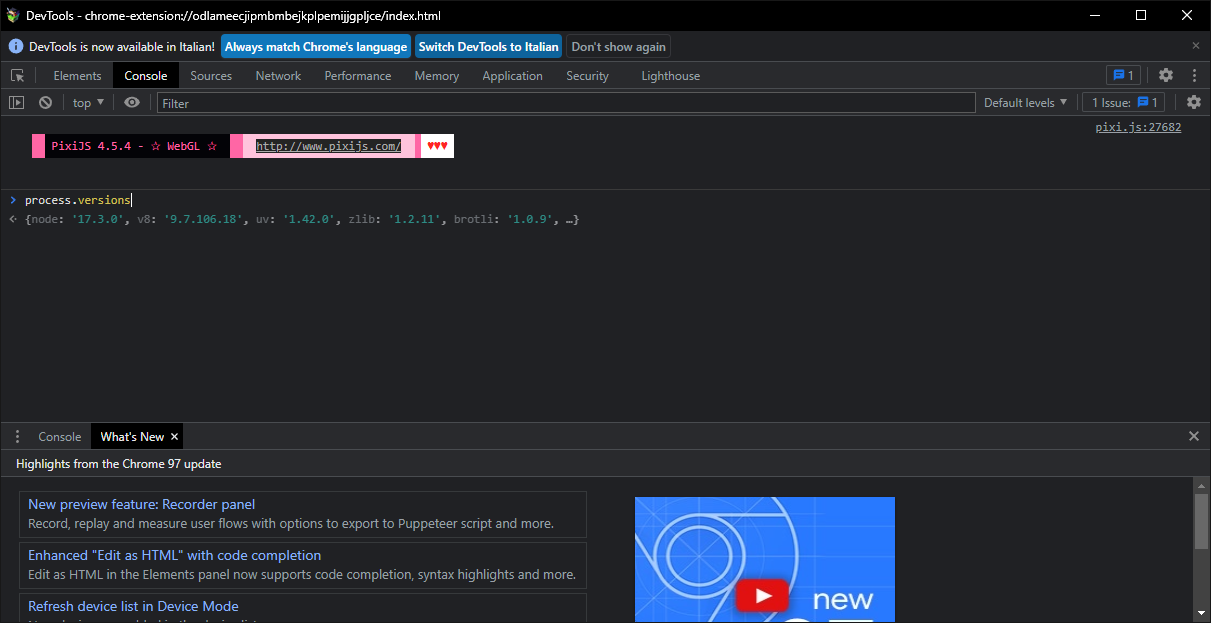Open Enhanced Edit as HTML link
The width and height of the screenshot is (1211, 623).
175,556
